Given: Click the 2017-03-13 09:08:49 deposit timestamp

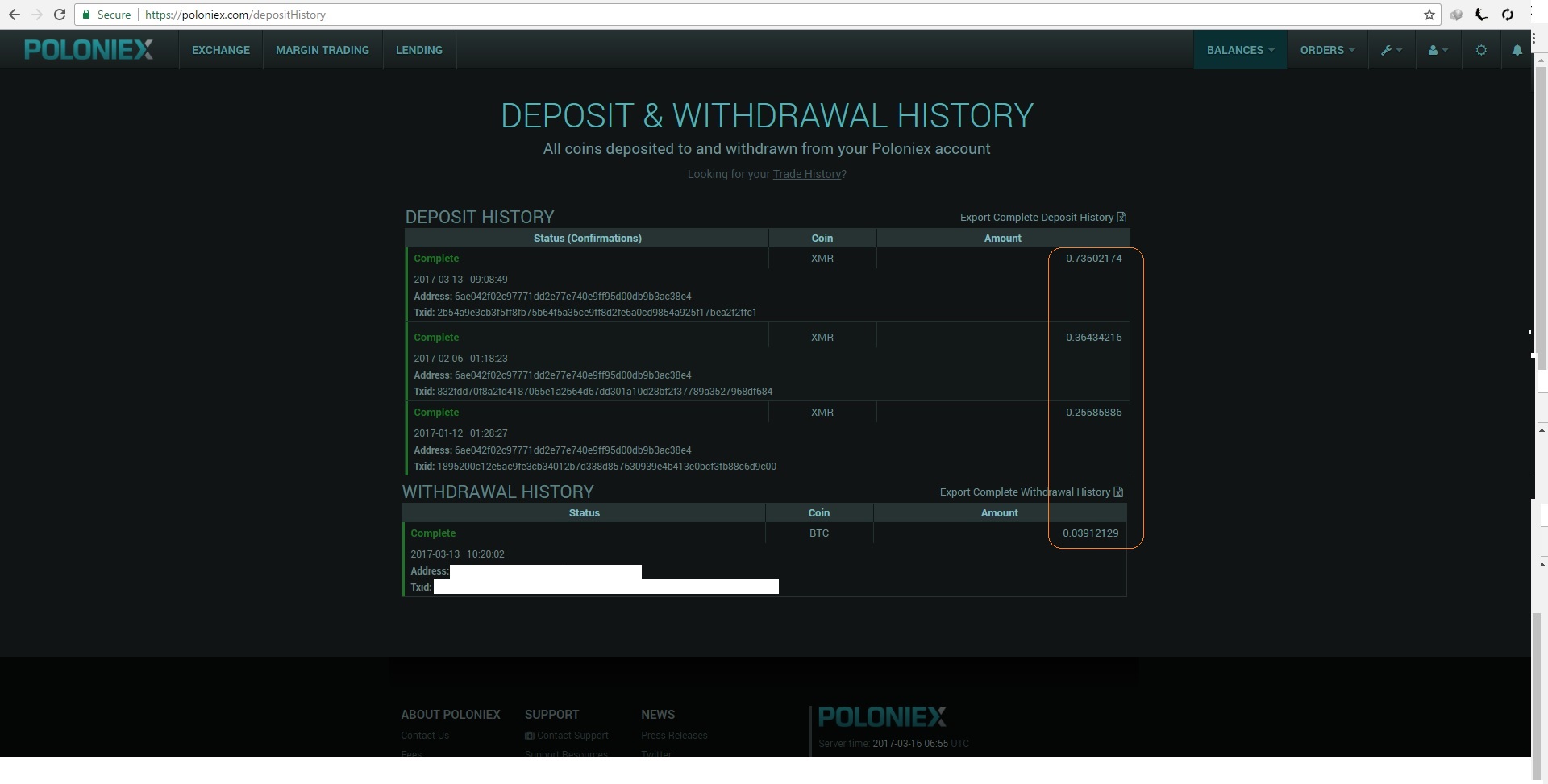Looking at the screenshot, I should coord(460,280).
